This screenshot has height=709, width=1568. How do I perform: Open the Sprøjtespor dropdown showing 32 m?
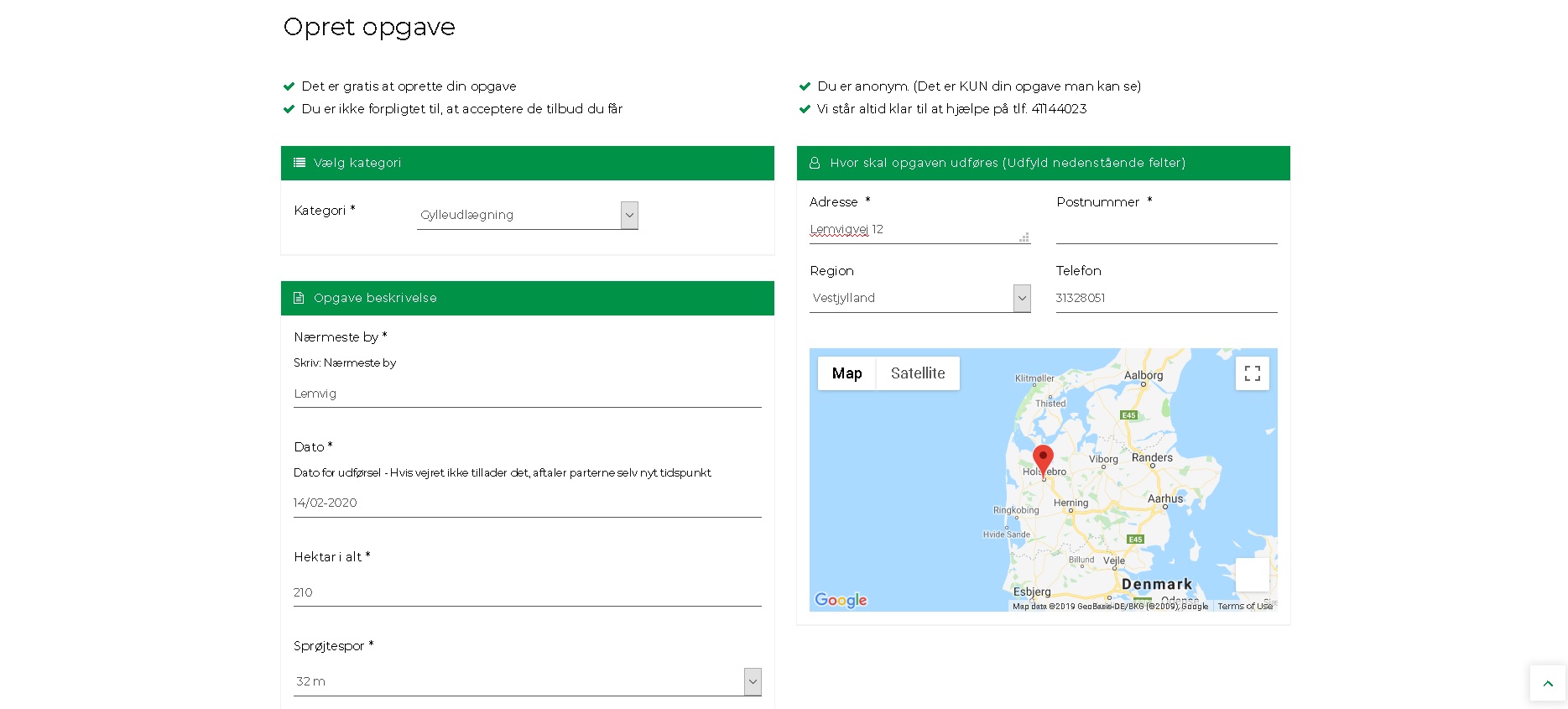(x=527, y=681)
